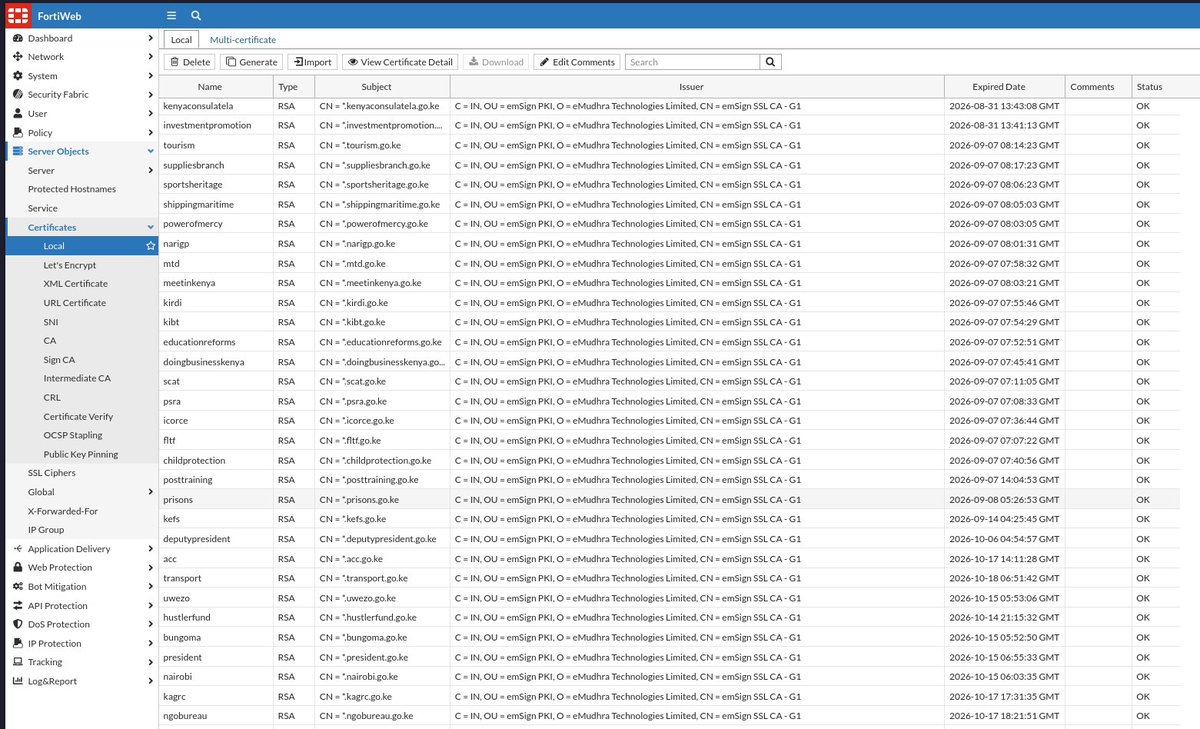Viewport: 1200px width, 729px height.
Task: Click the Log&Report chart icon
Action: [x=18, y=681]
